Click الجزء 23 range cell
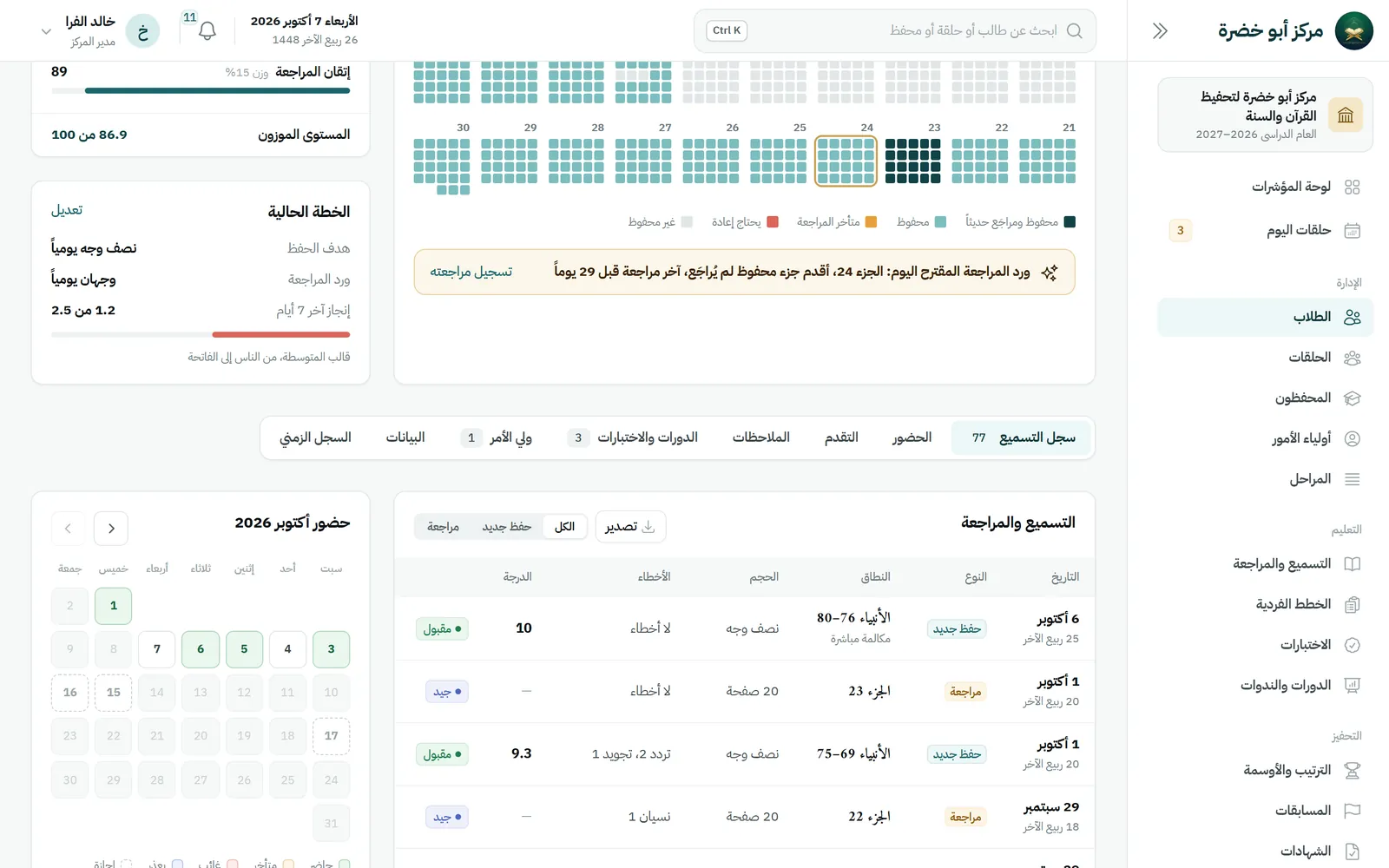 [x=869, y=691]
